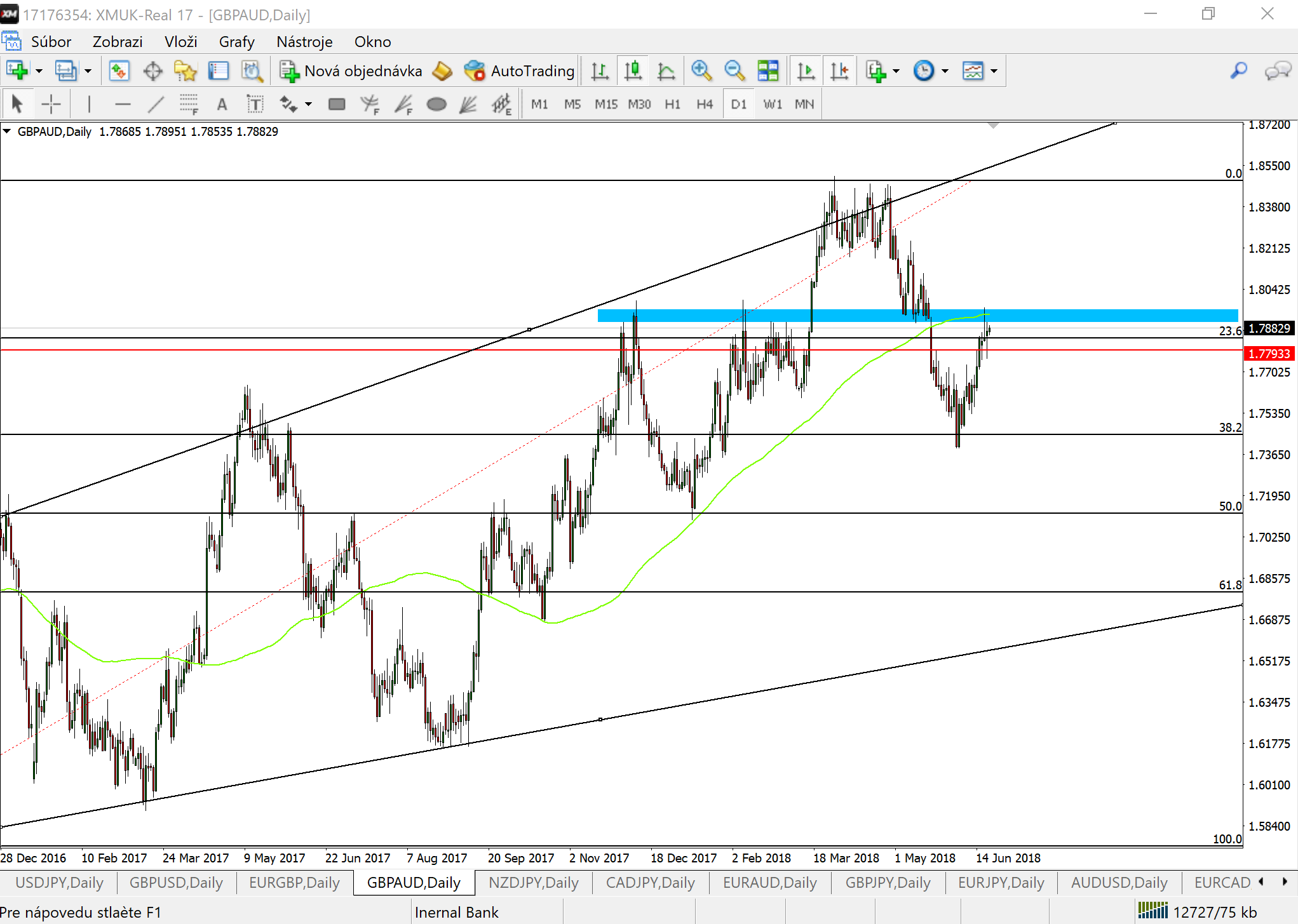Expand the periods dropdown arrow
This screenshot has height=924, width=1298.
(945, 71)
